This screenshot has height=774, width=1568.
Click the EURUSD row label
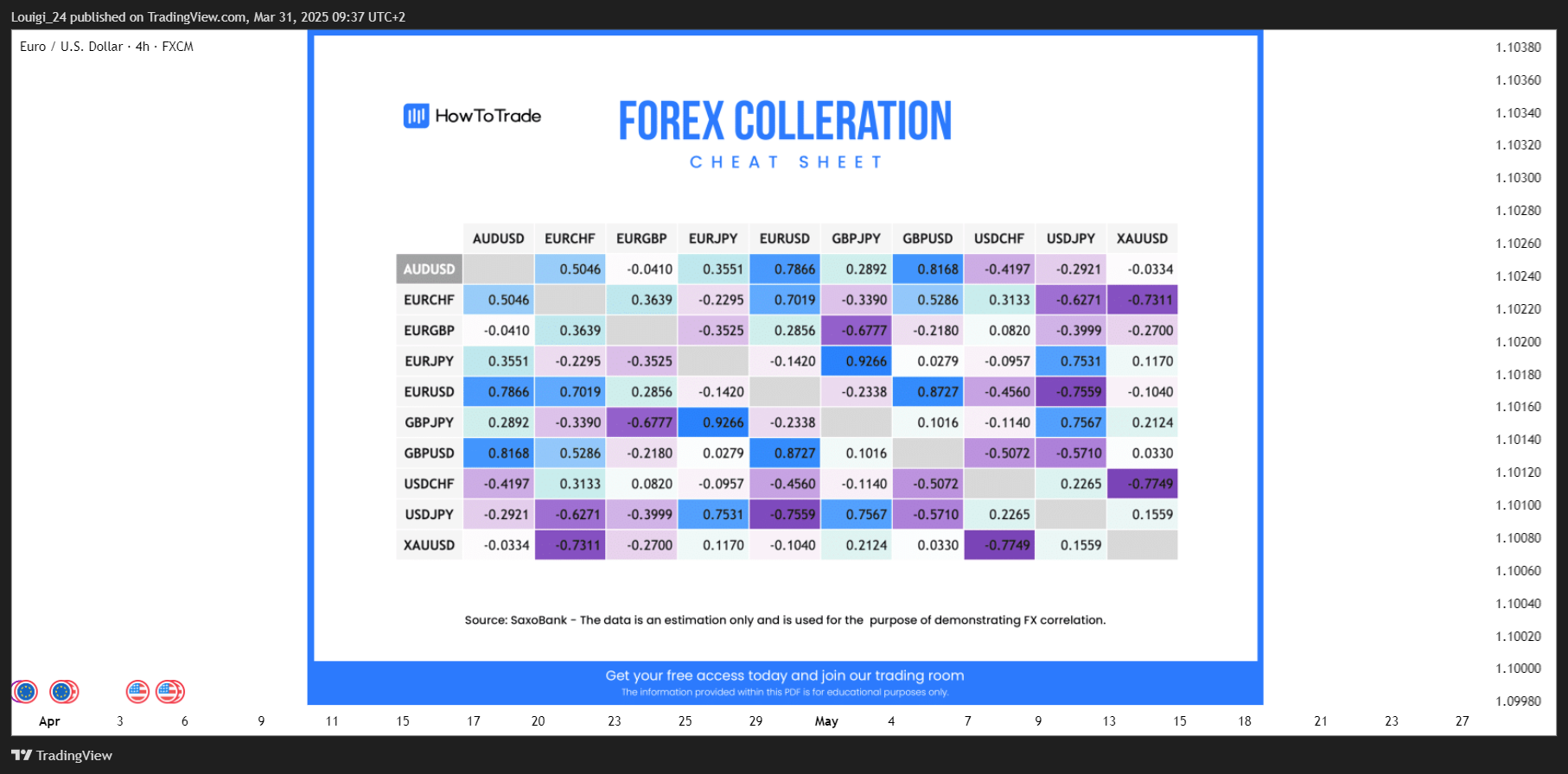tap(429, 392)
